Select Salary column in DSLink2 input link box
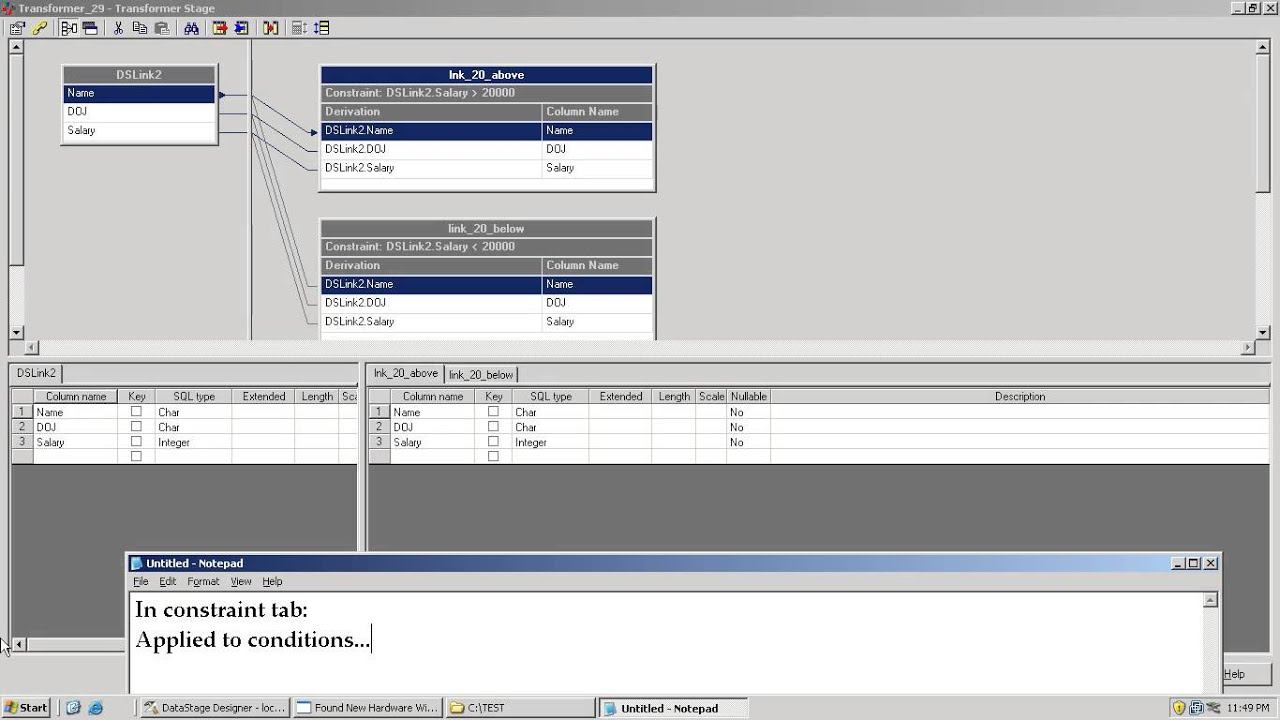Viewport: 1280px width, 720px height. coord(139,130)
